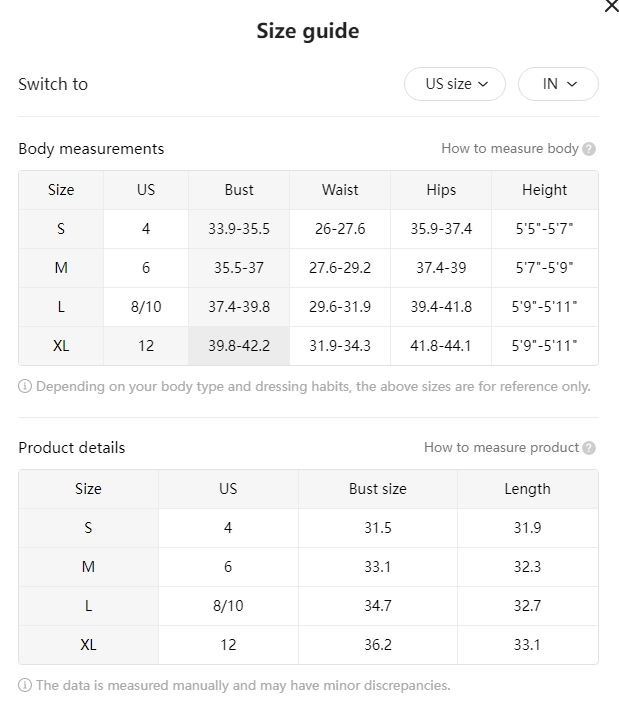Click the S row in body measurements table

pyautogui.click(x=308, y=229)
